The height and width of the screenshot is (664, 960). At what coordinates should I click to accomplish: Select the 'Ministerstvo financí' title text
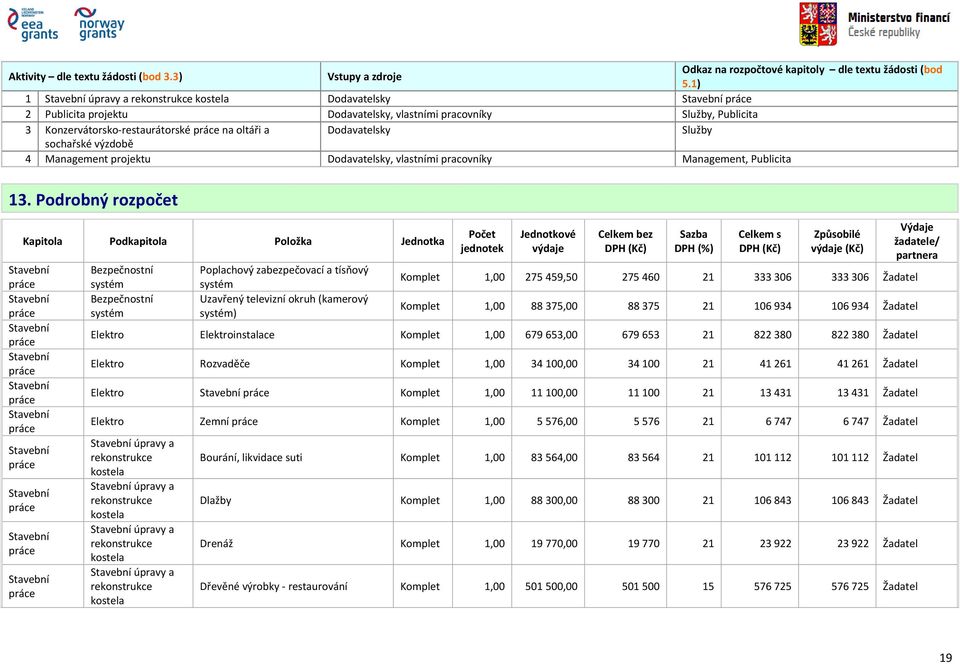pyautogui.click(x=899, y=18)
